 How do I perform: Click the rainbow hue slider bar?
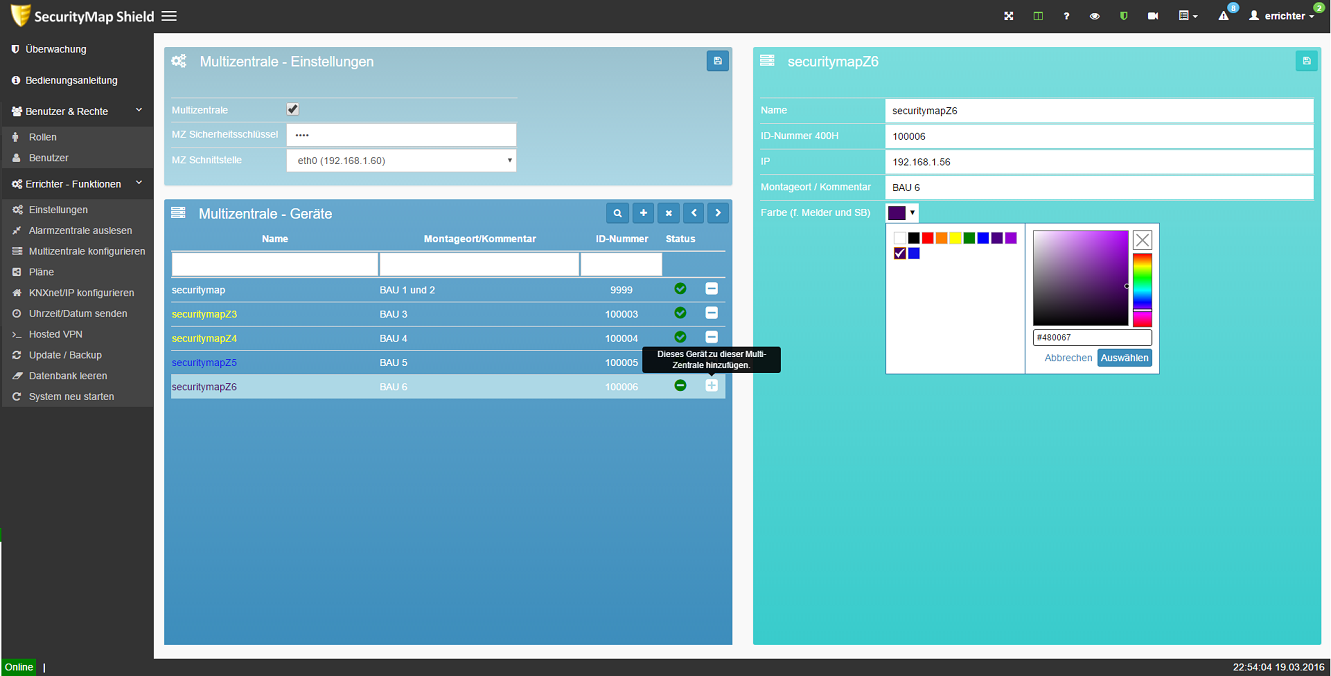[x=1142, y=290]
